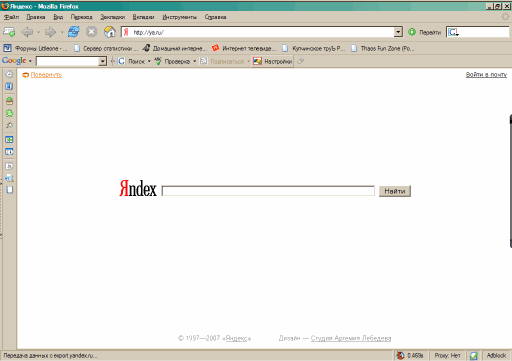
Task: Click the Firefox load-time icon in status bar
Action: 400,356
